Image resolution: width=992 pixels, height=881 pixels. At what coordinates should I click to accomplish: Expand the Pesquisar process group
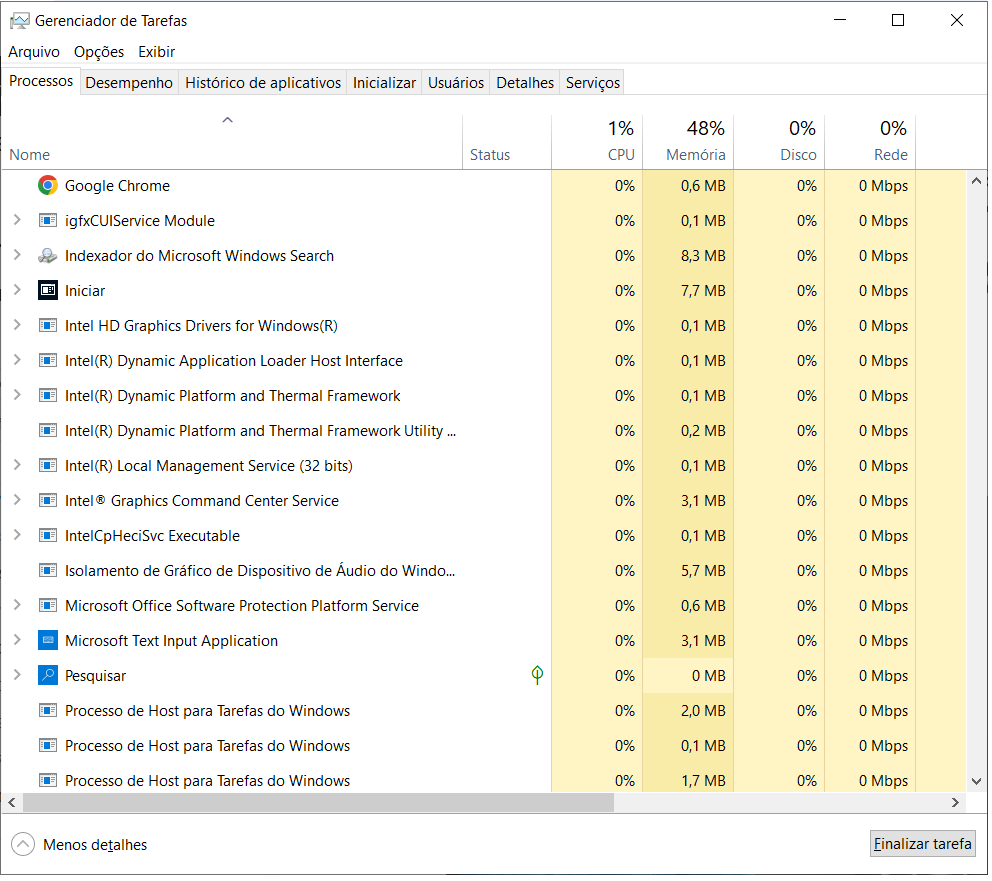[x=18, y=675]
